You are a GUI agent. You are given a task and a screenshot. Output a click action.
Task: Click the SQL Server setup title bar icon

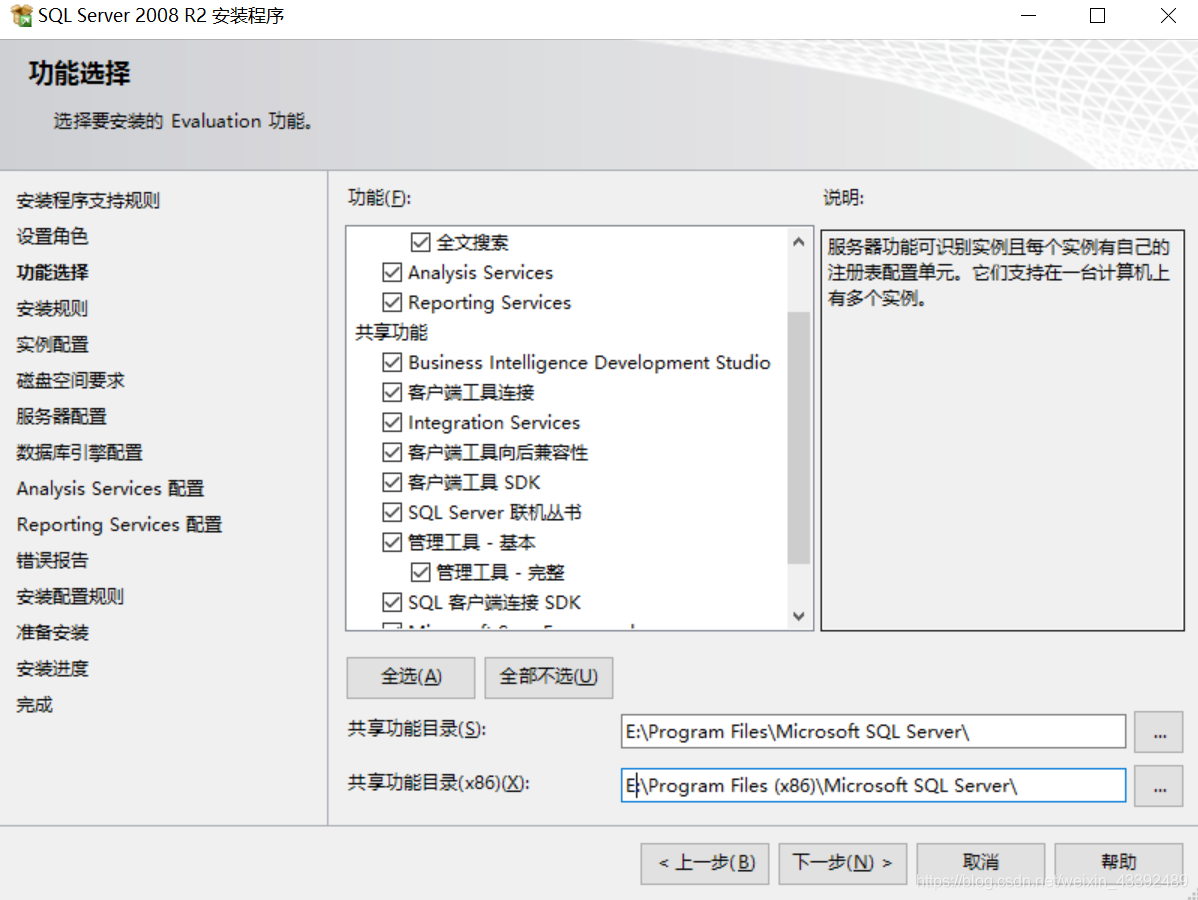pyautogui.click(x=21, y=15)
